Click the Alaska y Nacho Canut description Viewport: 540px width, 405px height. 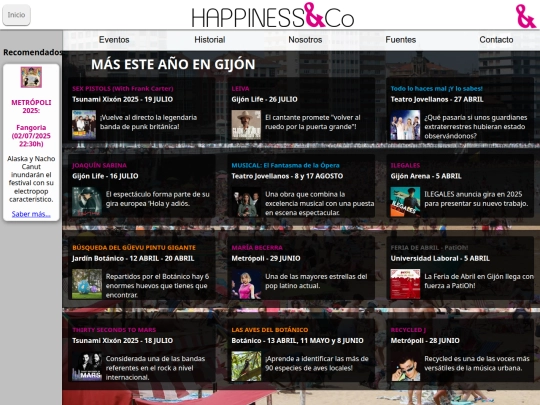point(31,179)
